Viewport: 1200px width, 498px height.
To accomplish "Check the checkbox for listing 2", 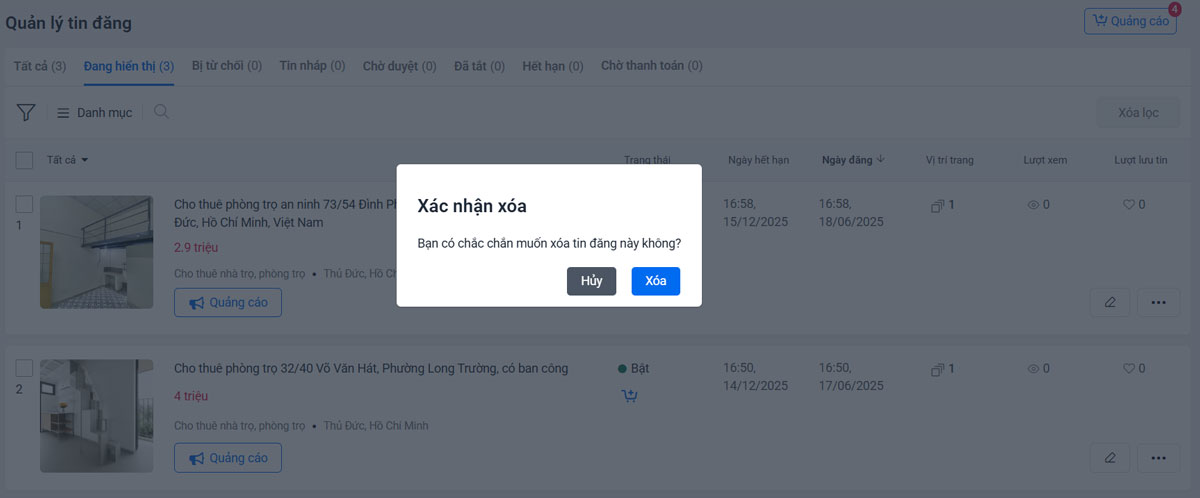I will point(25,368).
